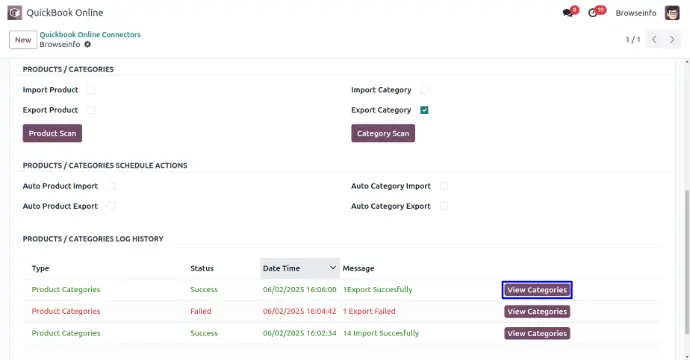Open the chat messages icon
This screenshot has width=690, height=360.
[x=568, y=13]
